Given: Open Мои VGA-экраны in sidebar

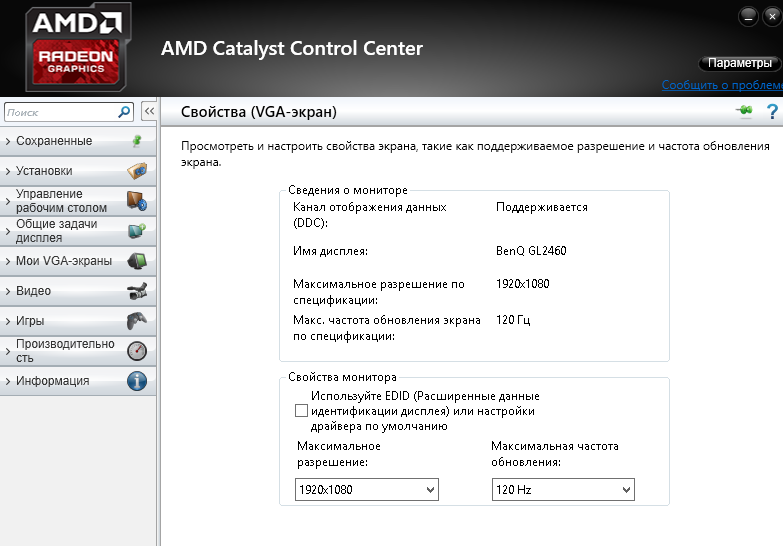Looking at the screenshot, I should (78, 261).
